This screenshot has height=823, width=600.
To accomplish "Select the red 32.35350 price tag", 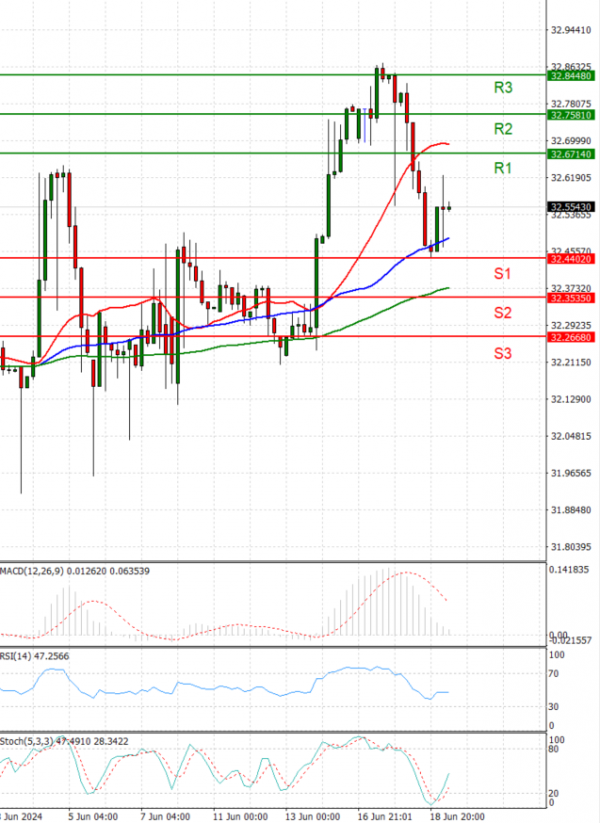I will pyautogui.click(x=571, y=298).
